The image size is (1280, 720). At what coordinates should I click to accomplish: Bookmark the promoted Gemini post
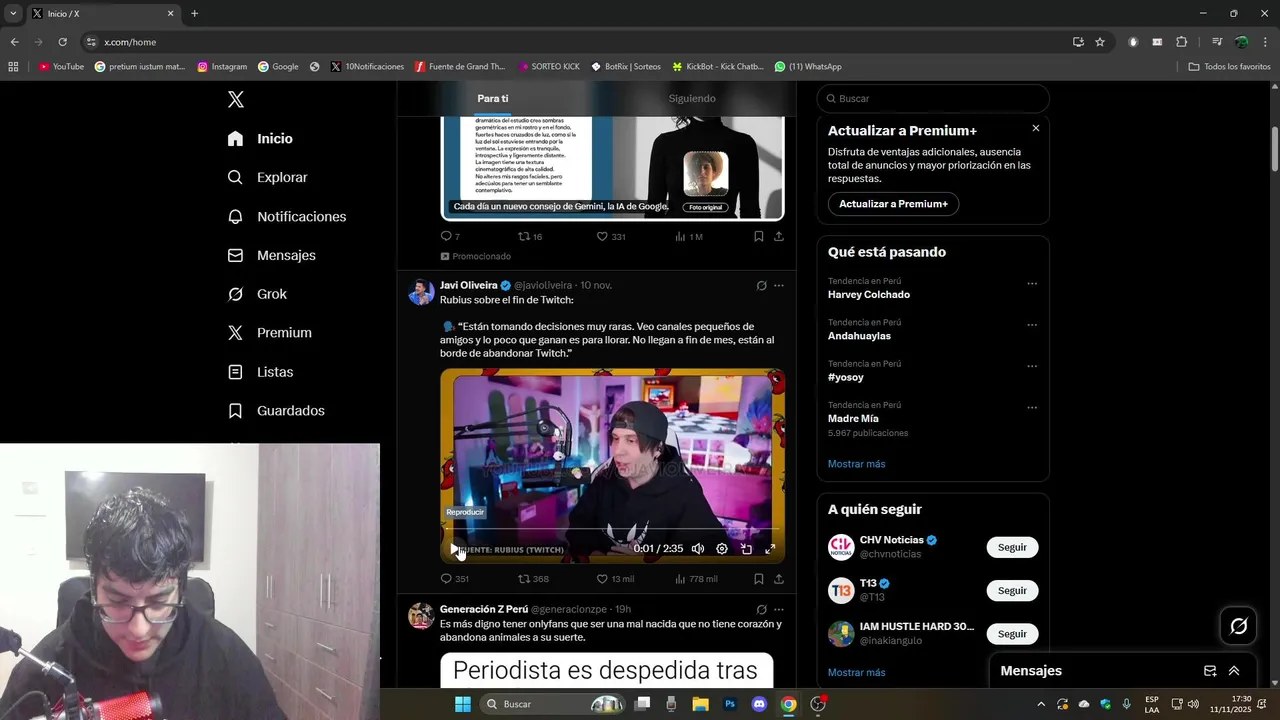point(759,237)
